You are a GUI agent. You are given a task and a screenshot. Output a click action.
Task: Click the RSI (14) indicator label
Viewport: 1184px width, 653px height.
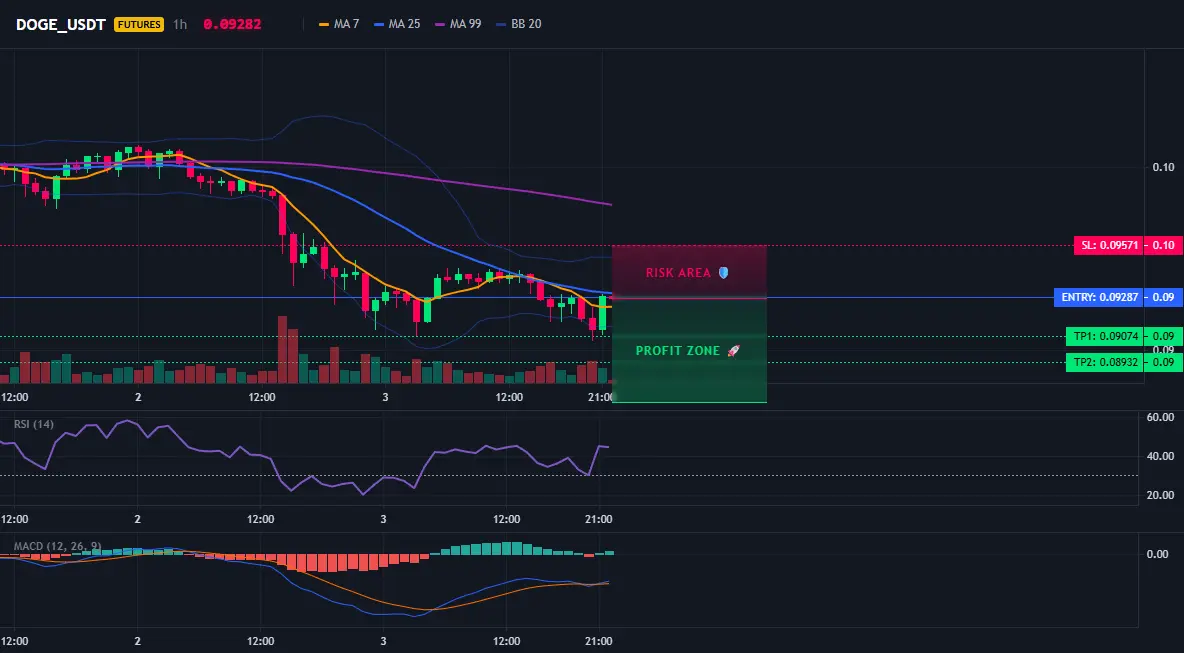click(34, 424)
